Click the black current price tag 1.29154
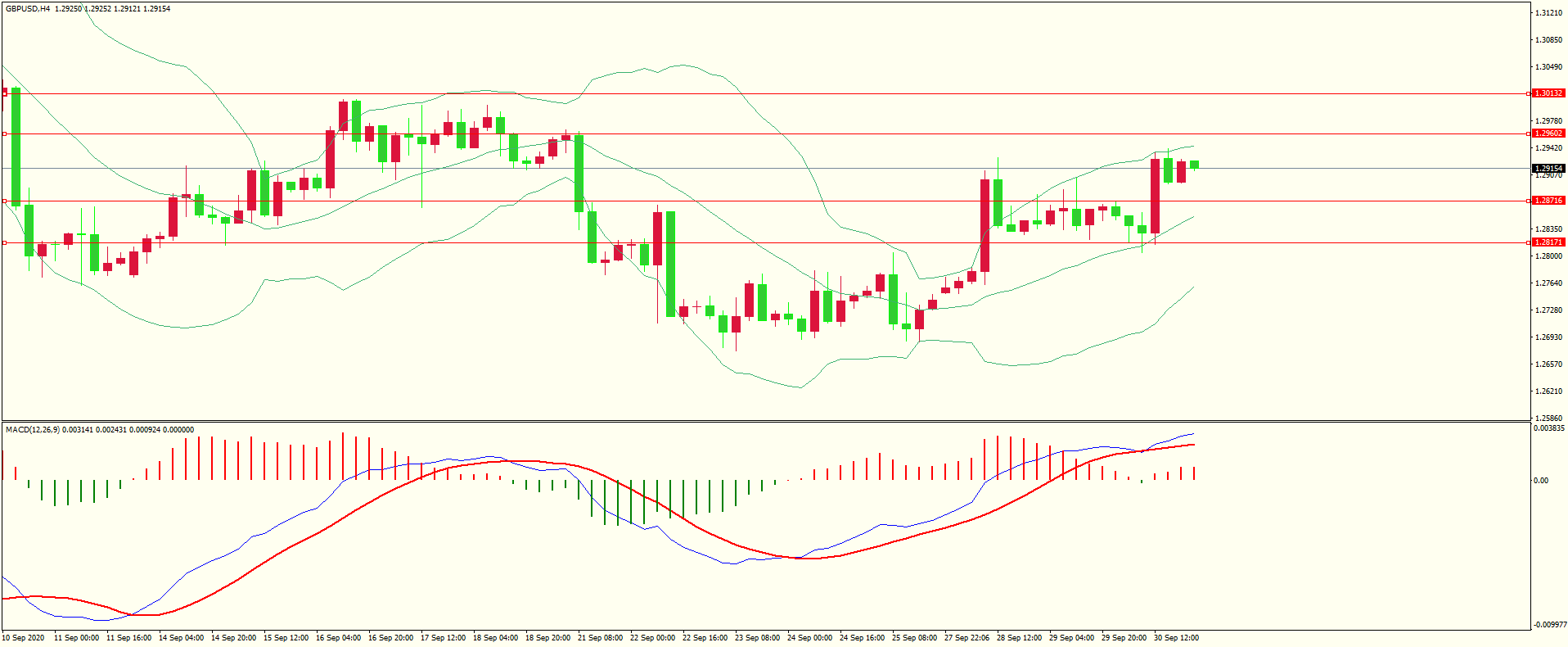 1548,169
